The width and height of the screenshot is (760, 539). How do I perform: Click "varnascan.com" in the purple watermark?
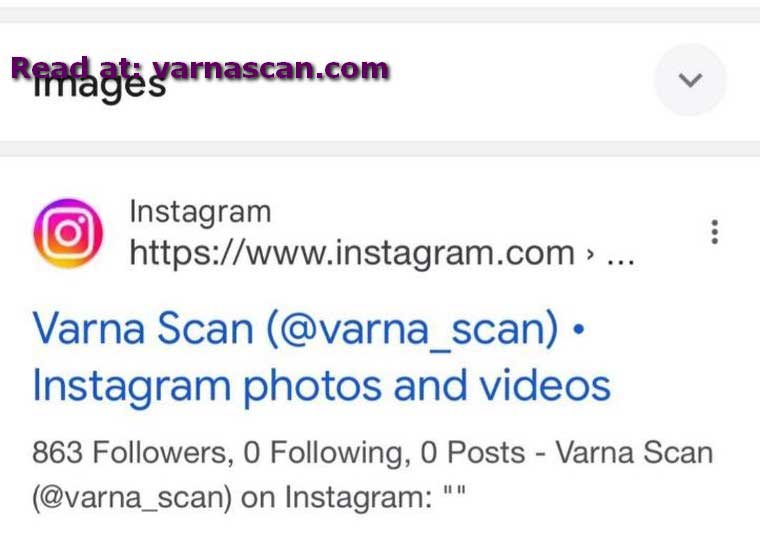pos(271,69)
